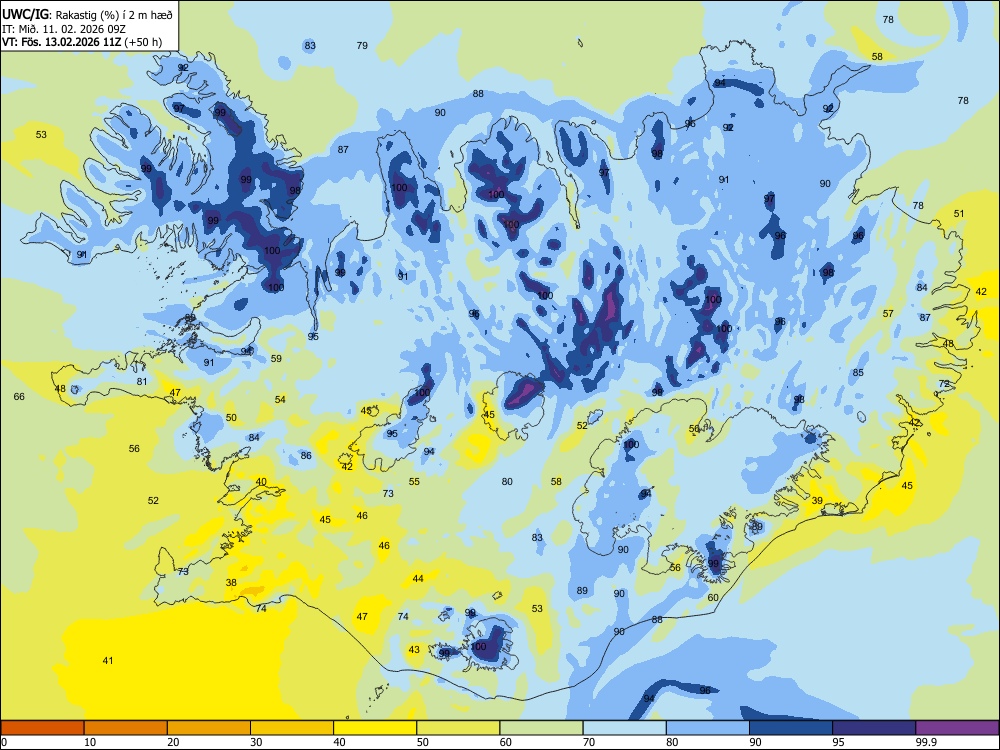Click the '30' legend scale label

coord(256,742)
